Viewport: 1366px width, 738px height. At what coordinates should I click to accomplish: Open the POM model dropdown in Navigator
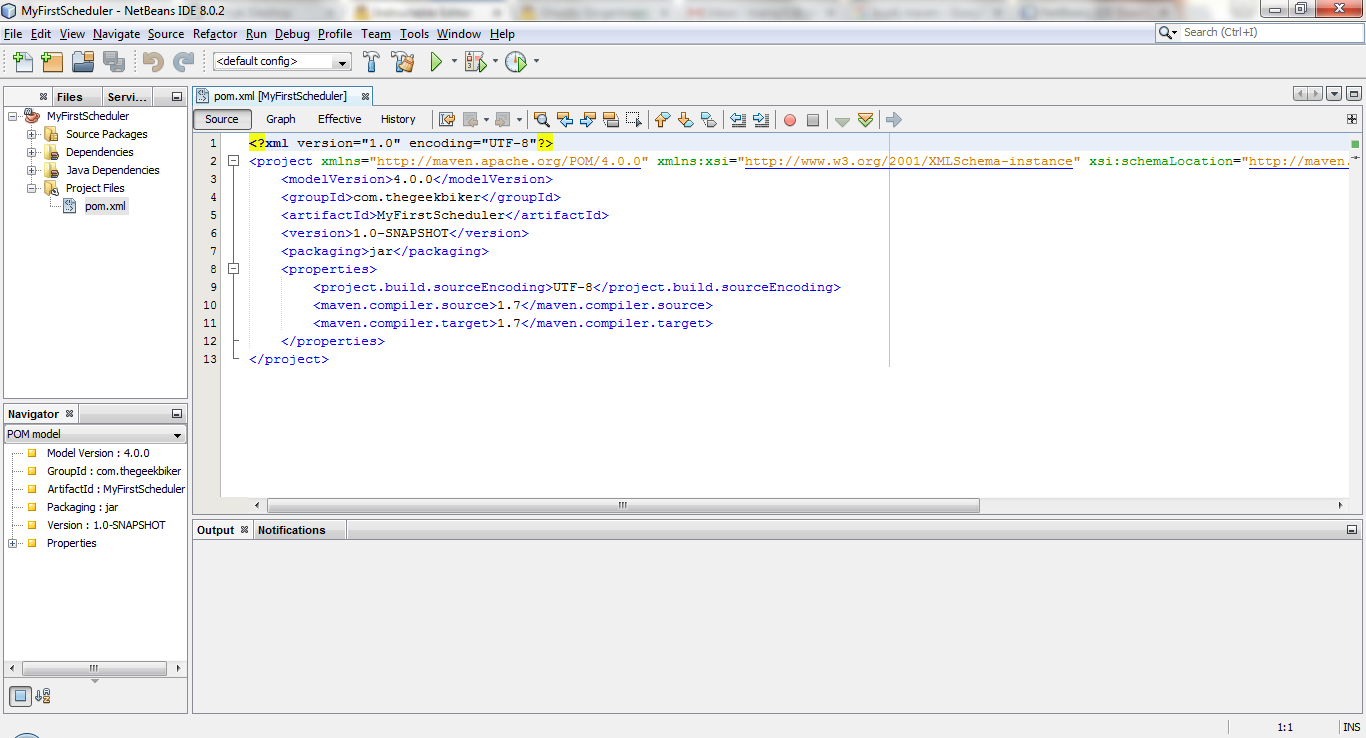click(178, 433)
